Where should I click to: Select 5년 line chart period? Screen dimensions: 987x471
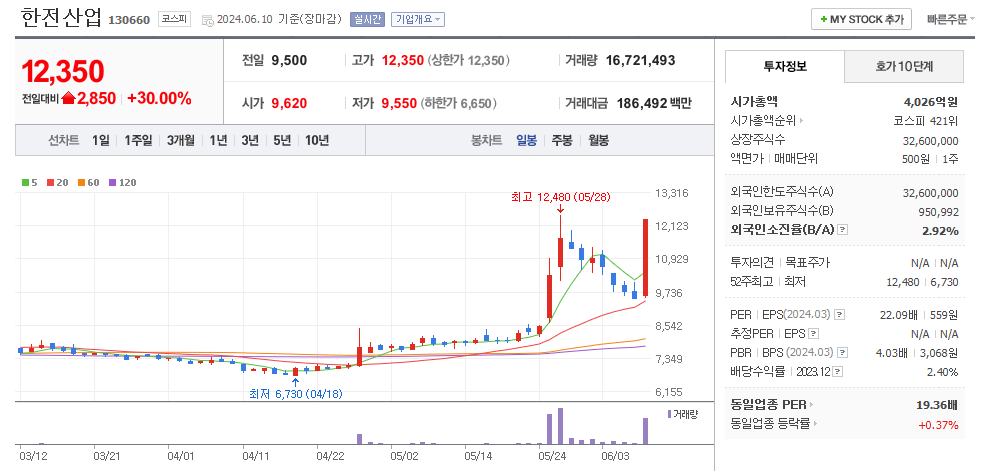282,140
